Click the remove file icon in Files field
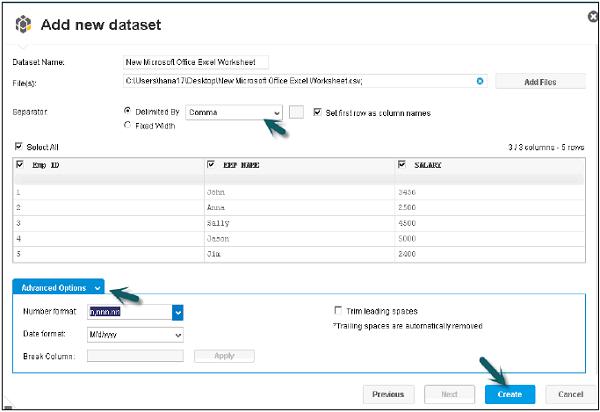This screenshot has height=412, width=600. tap(479, 81)
